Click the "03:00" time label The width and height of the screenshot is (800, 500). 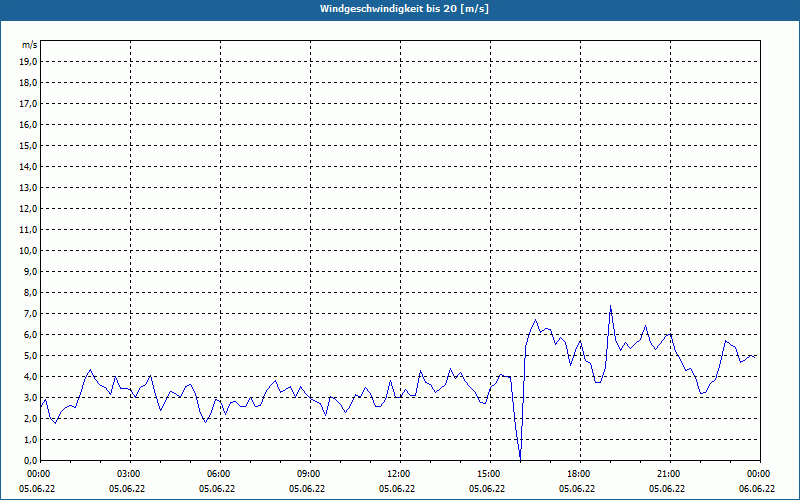pyautogui.click(x=131, y=474)
